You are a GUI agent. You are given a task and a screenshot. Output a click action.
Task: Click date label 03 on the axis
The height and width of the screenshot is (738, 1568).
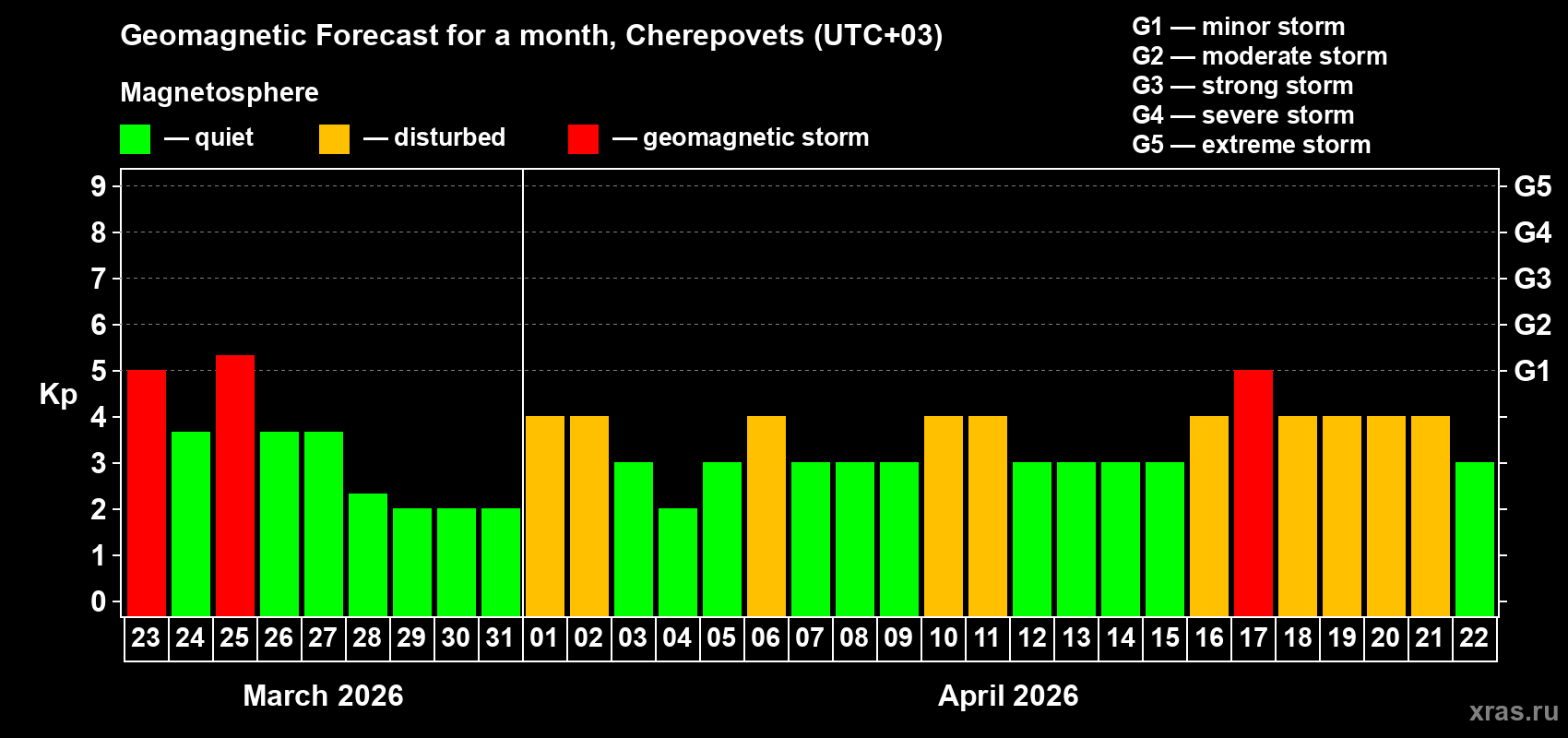(x=633, y=637)
